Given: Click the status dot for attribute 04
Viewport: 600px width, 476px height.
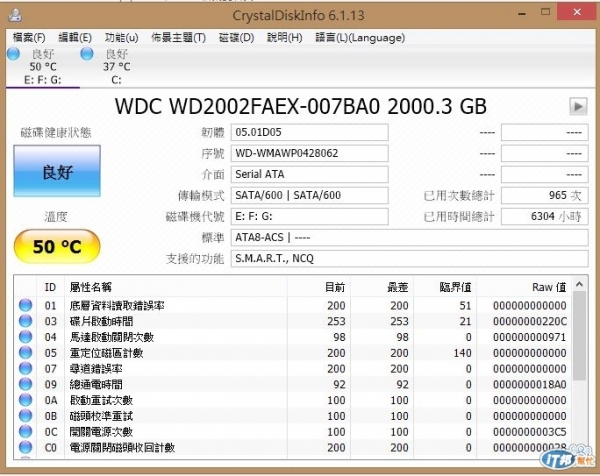Looking at the screenshot, I should (x=26, y=337).
